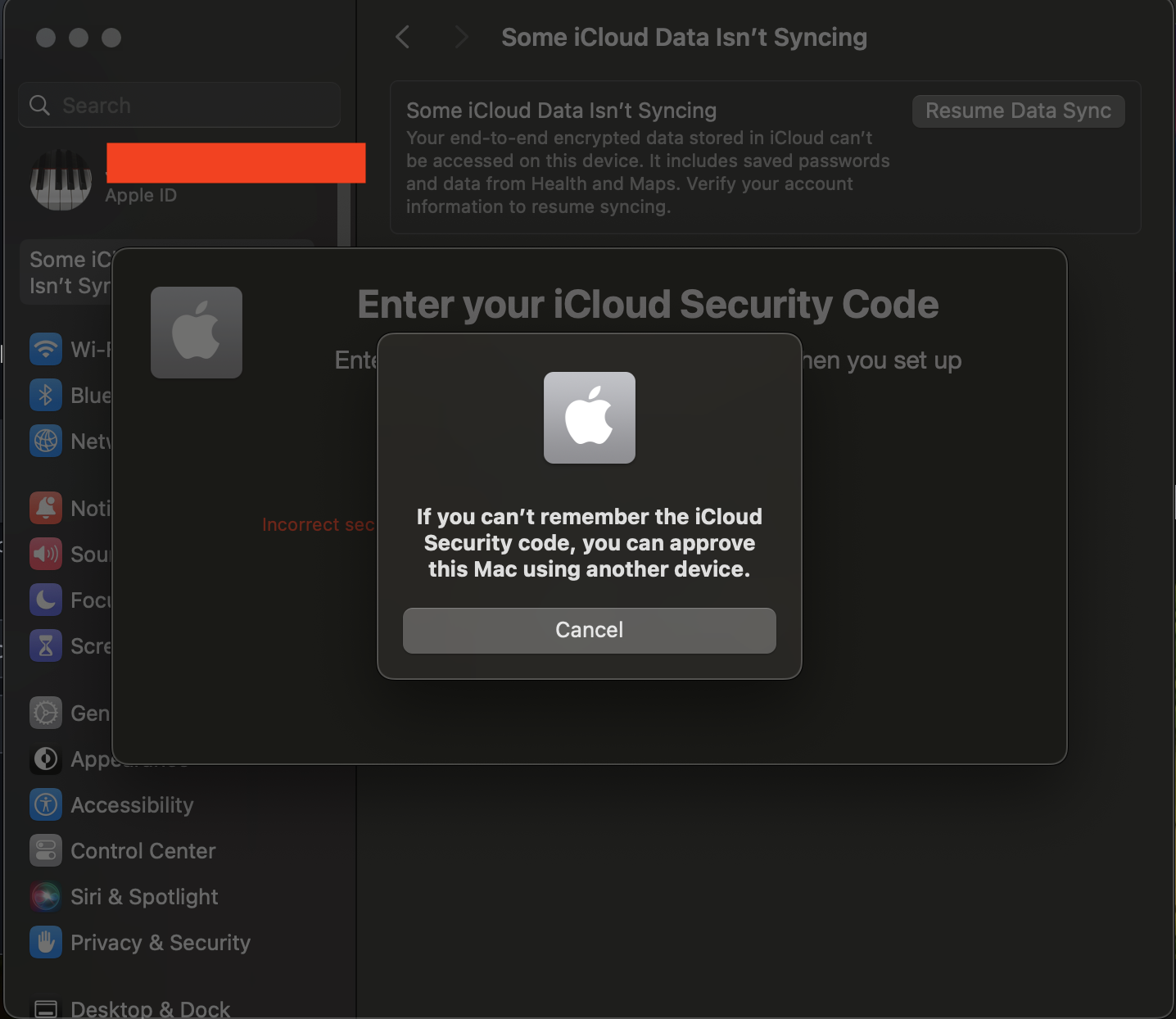Click the Resume Data Sync button
This screenshot has width=1176, height=1019.
[x=1018, y=111]
